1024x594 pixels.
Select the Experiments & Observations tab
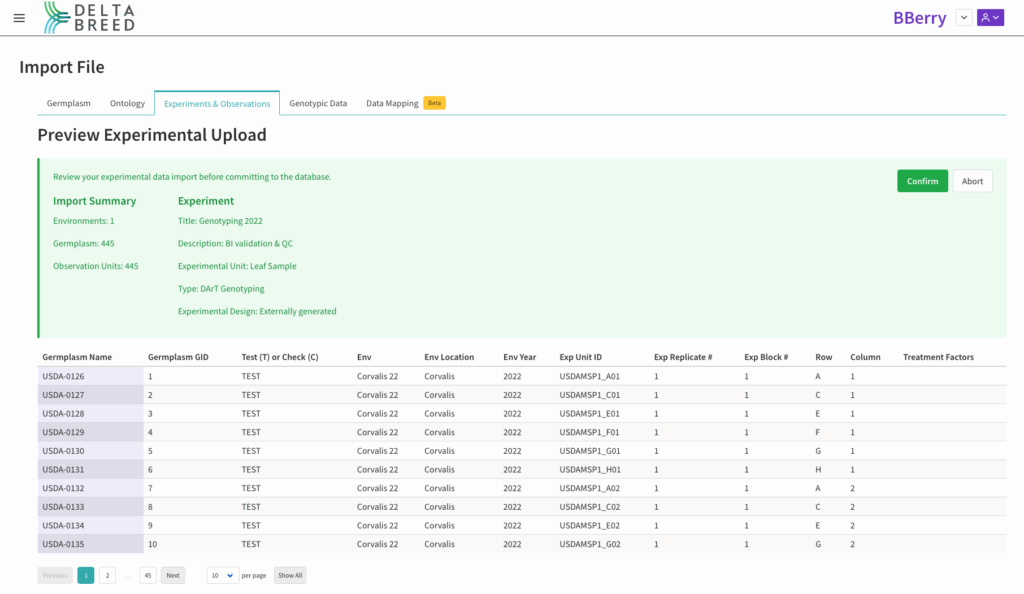pos(217,103)
